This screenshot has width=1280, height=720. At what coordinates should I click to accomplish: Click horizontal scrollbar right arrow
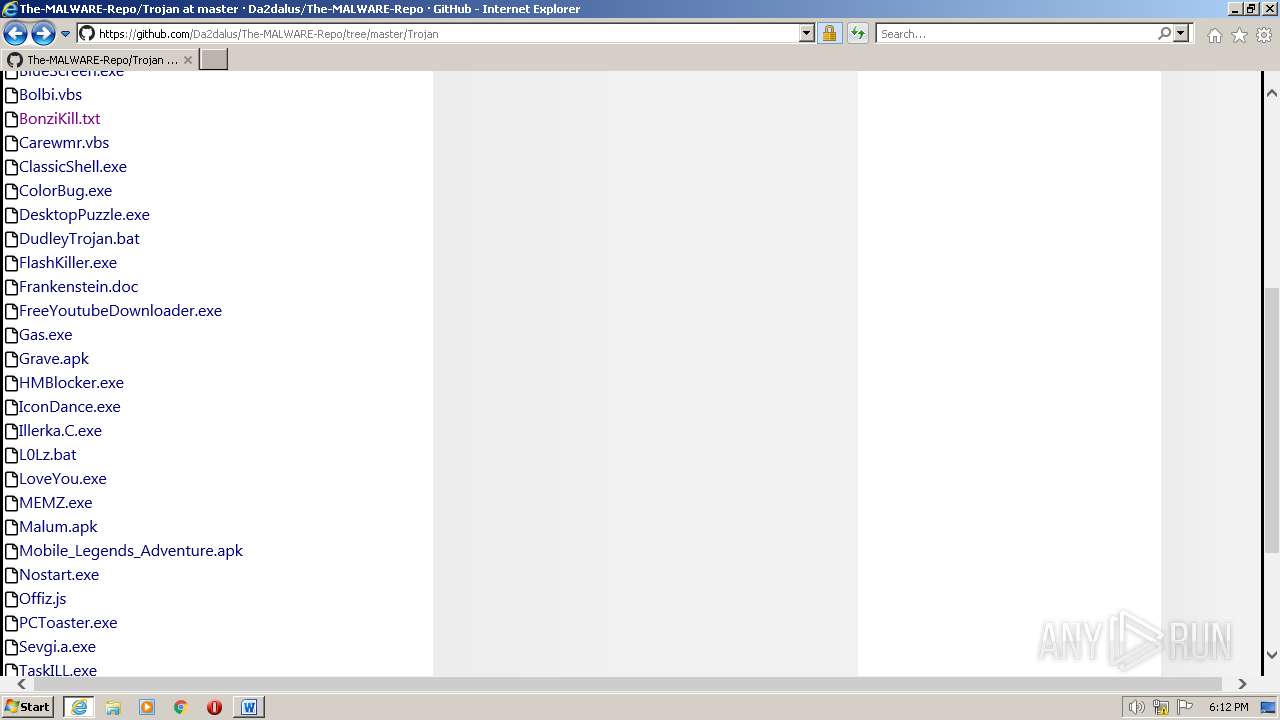click(x=1242, y=684)
